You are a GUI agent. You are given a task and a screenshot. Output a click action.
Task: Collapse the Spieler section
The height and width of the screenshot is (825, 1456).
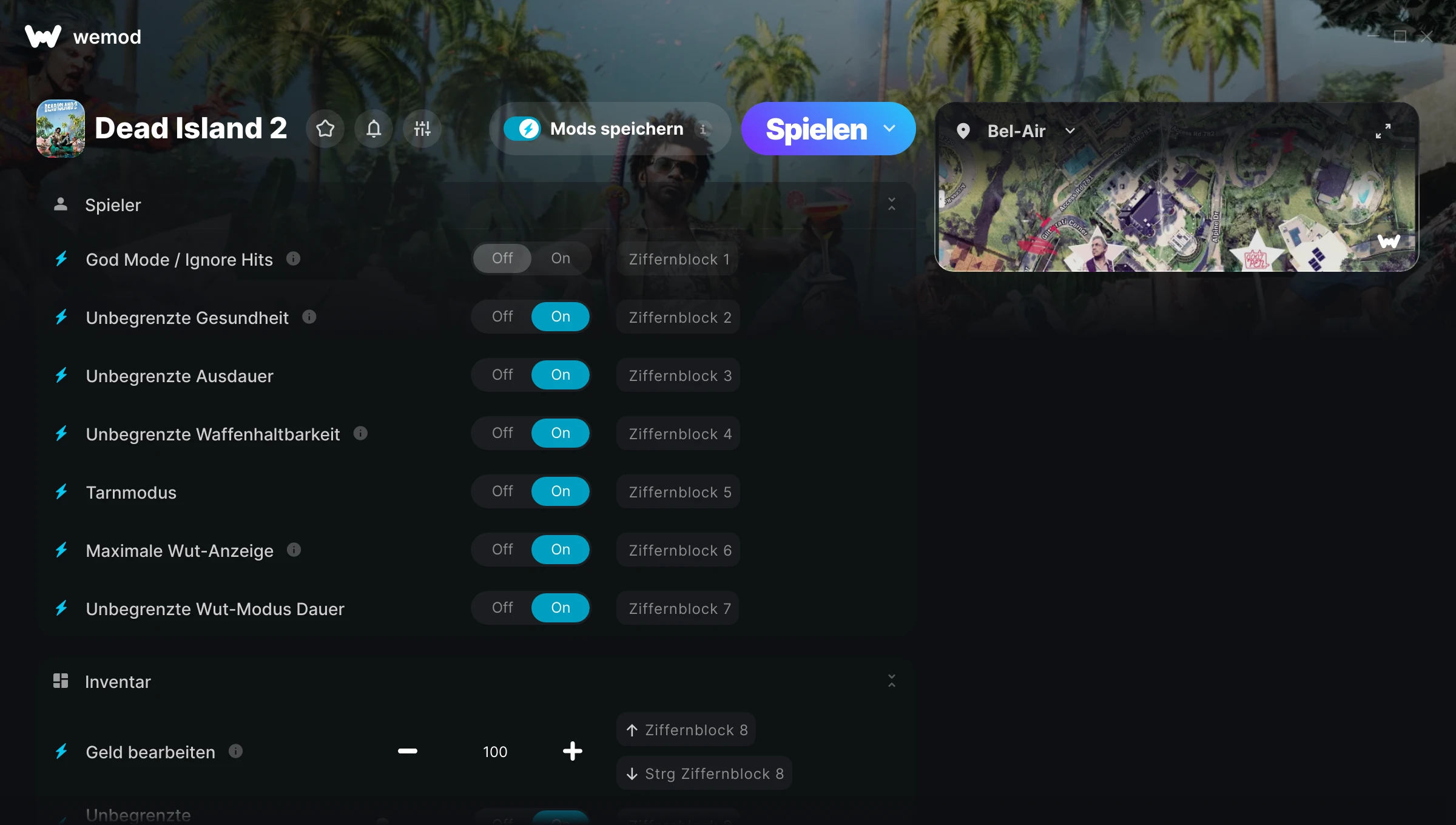click(891, 204)
